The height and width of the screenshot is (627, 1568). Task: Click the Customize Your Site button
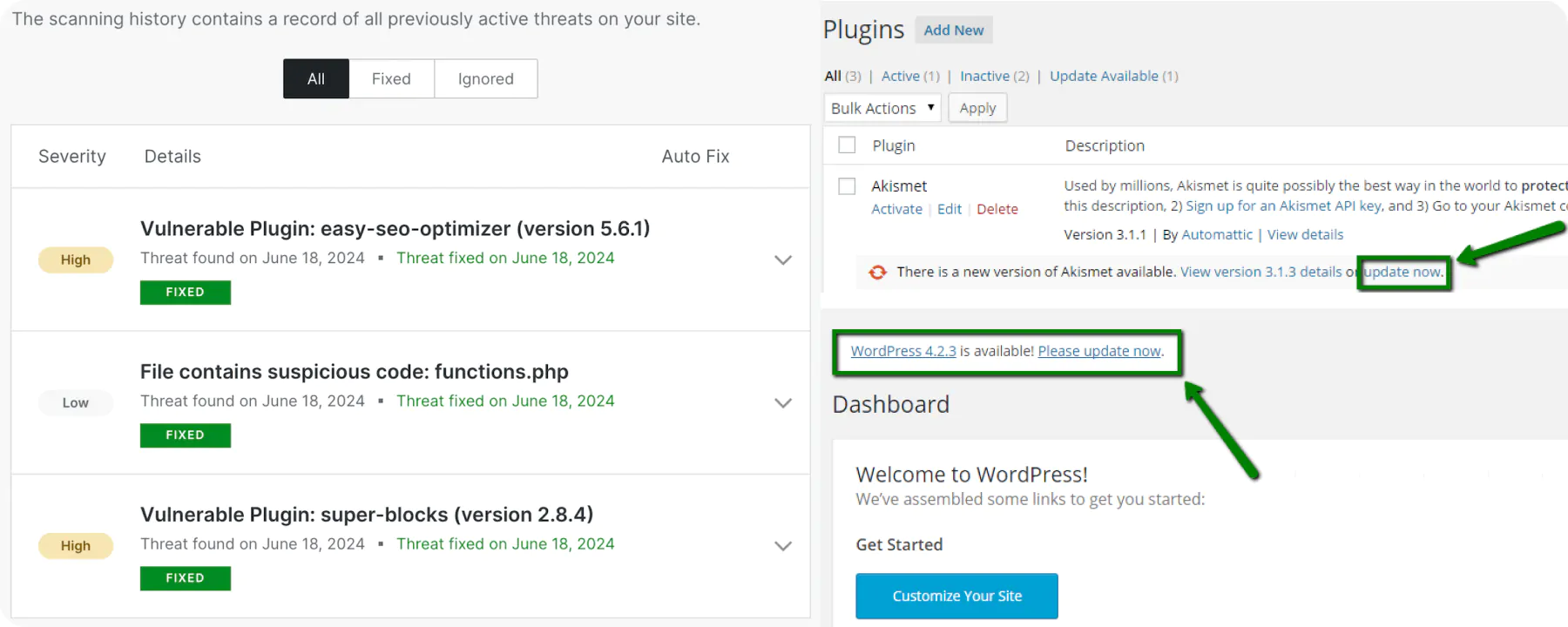[x=956, y=597]
